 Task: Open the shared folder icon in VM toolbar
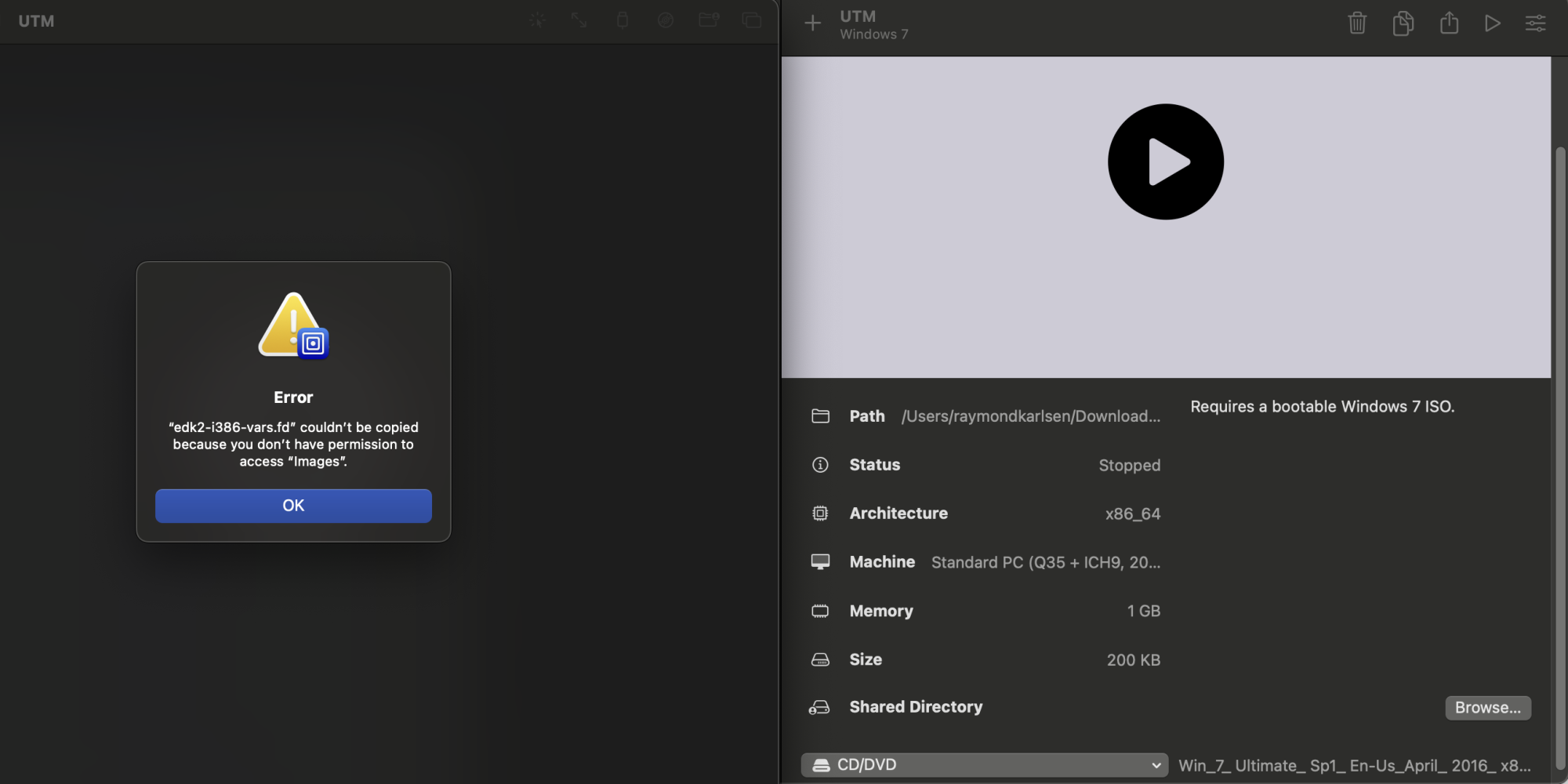[x=709, y=20]
